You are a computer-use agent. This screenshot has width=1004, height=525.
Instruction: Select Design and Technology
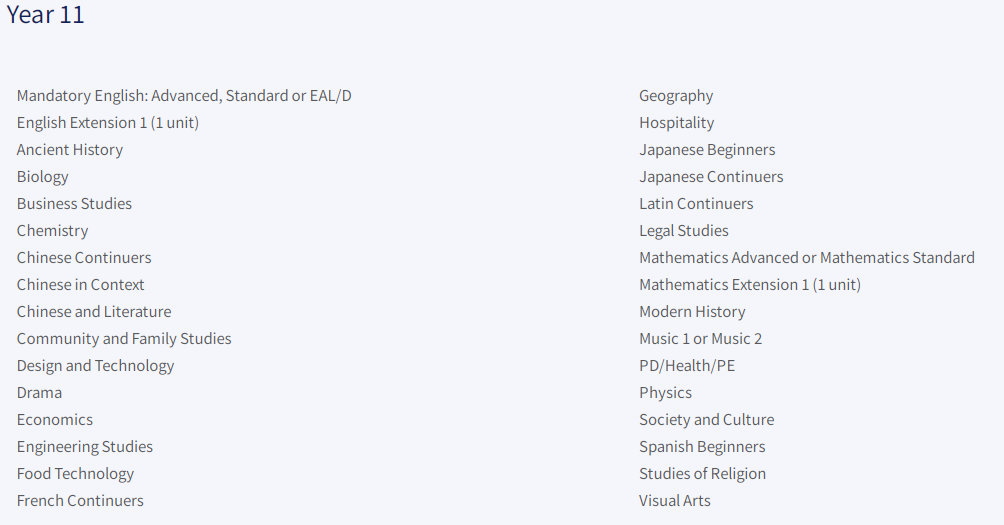pos(95,366)
